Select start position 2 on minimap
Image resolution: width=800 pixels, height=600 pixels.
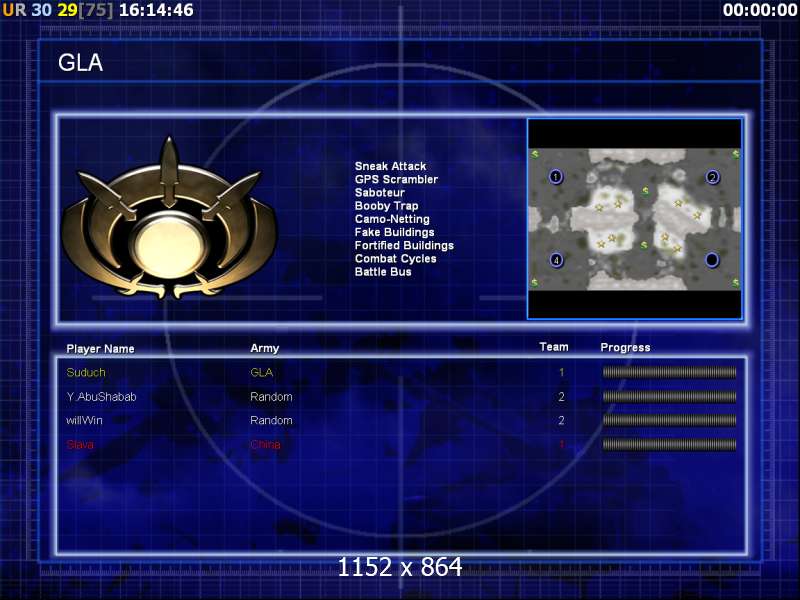click(x=712, y=177)
